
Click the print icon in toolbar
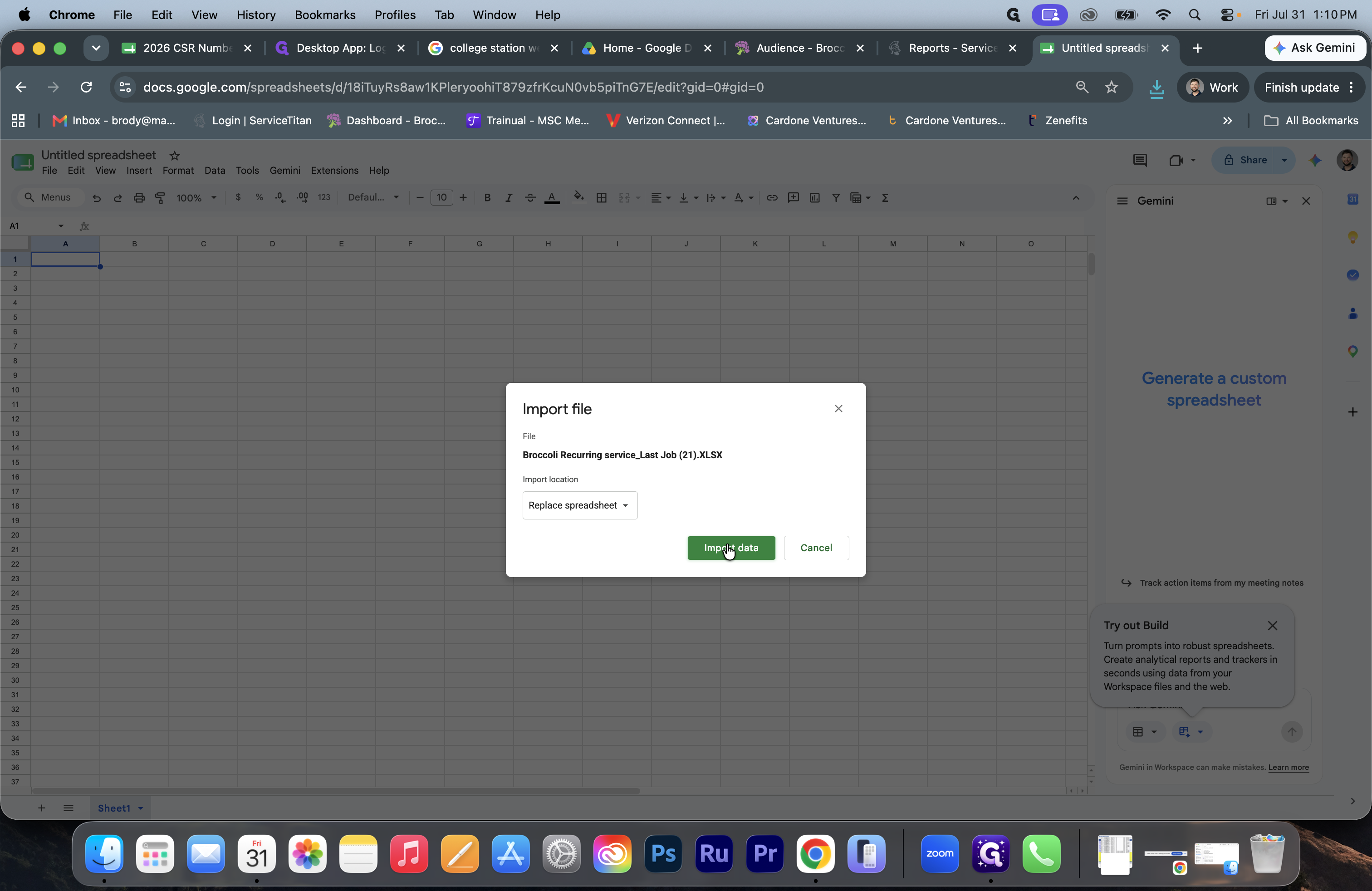pyautogui.click(x=139, y=198)
